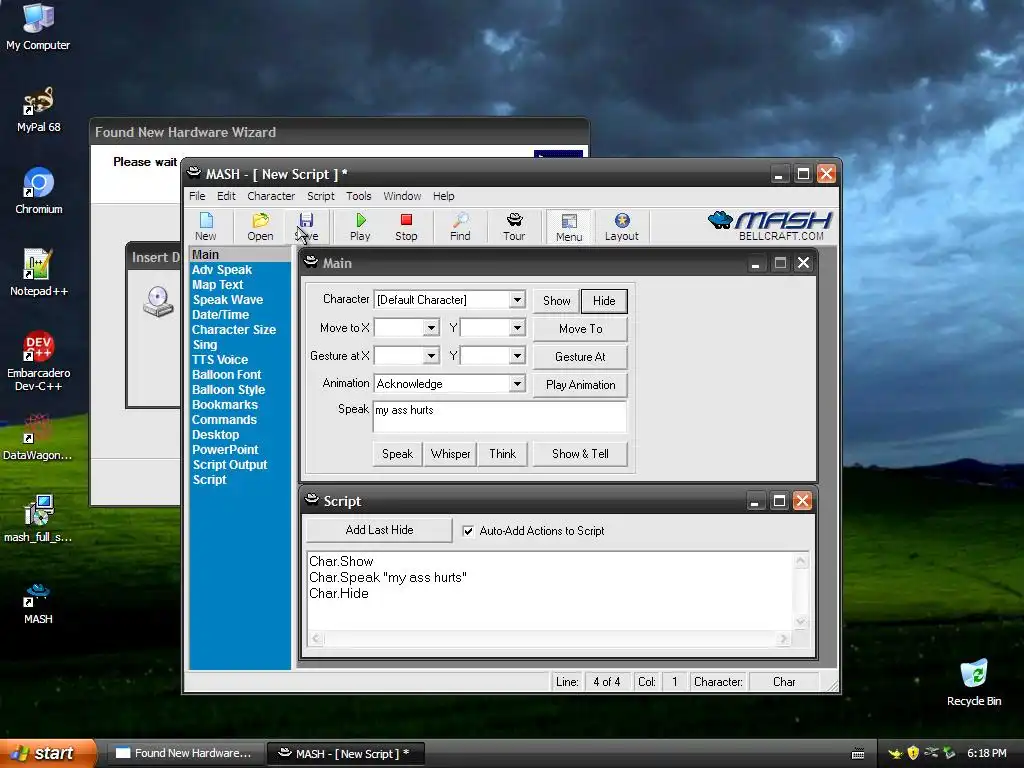Select Balloon Style in the sidebar
This screenshot has width=1024, height=768.
coord(229,390)
